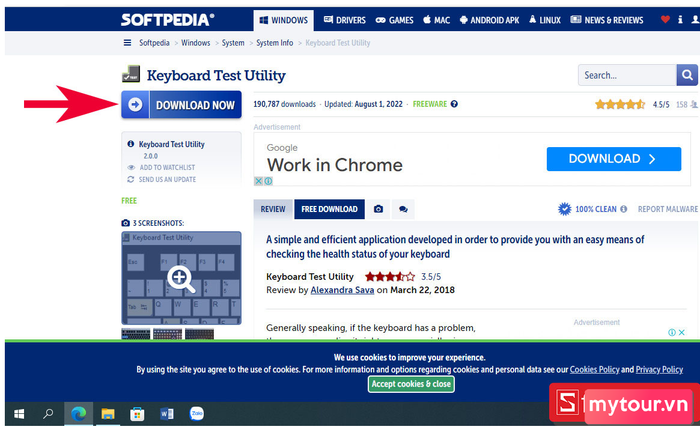Open NEWS & REVIEWS section
The height and width of the screenshot is (433, 700).
pos(607,20)
